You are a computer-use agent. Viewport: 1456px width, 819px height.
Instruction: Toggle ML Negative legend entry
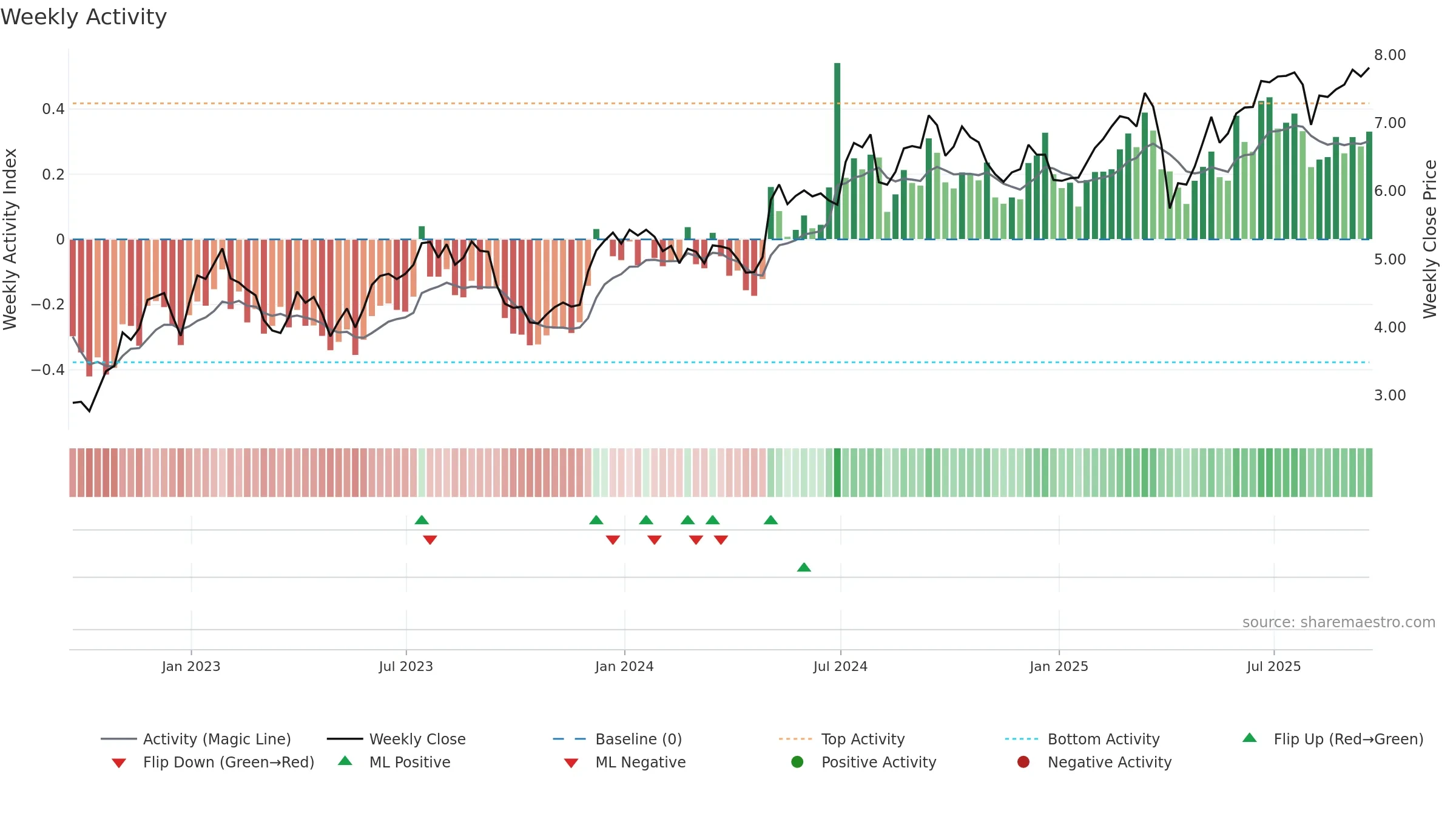tap(625, 762)
